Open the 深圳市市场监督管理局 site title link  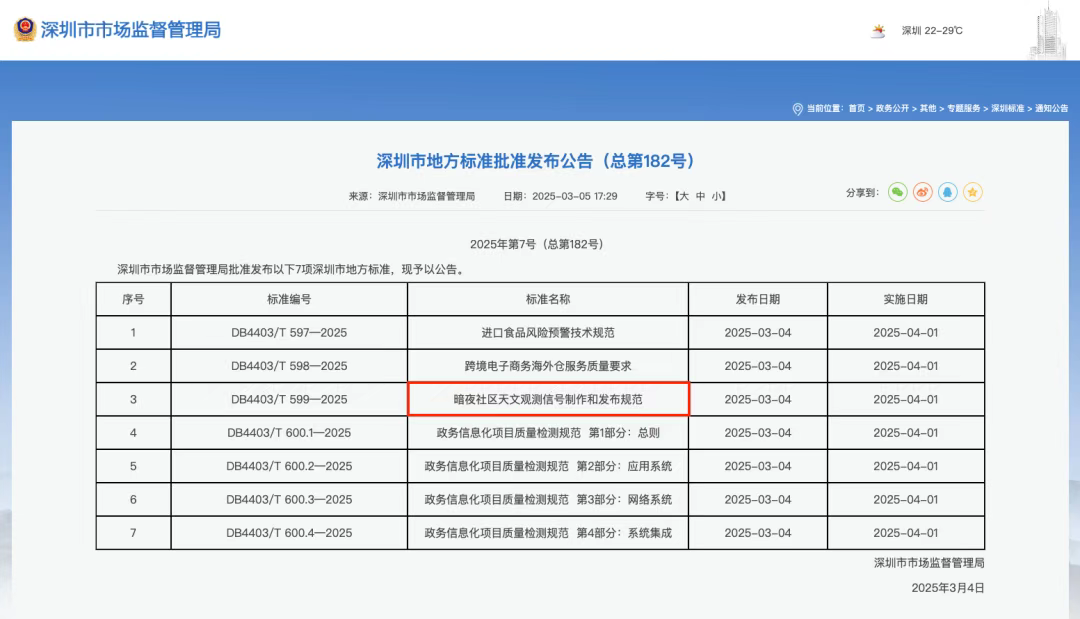click(131, 30)
